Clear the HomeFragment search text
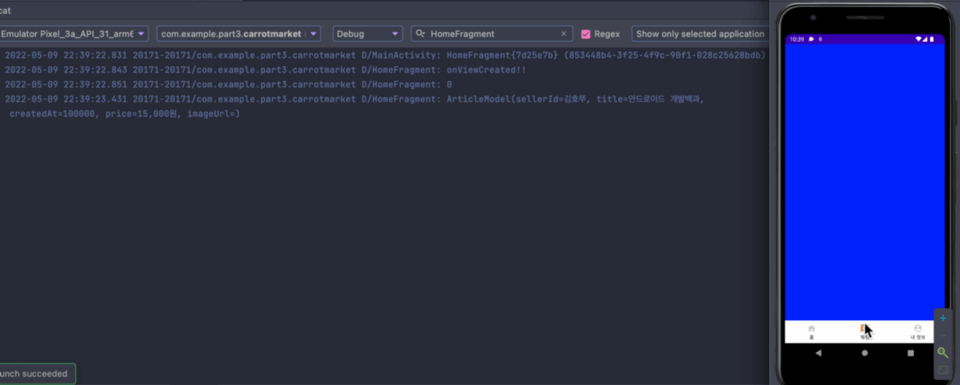The width and height of the screenshot is (960, 385). [564, 34]
